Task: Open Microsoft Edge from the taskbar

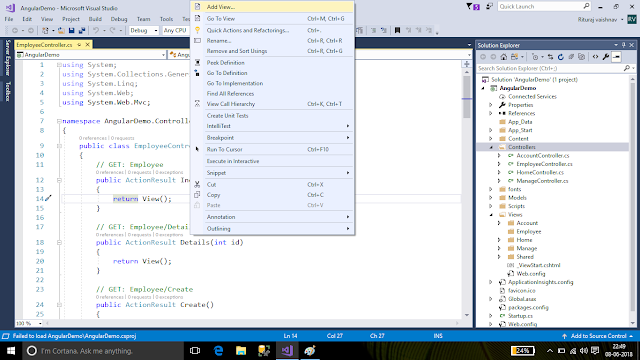Action: point(218,351)
